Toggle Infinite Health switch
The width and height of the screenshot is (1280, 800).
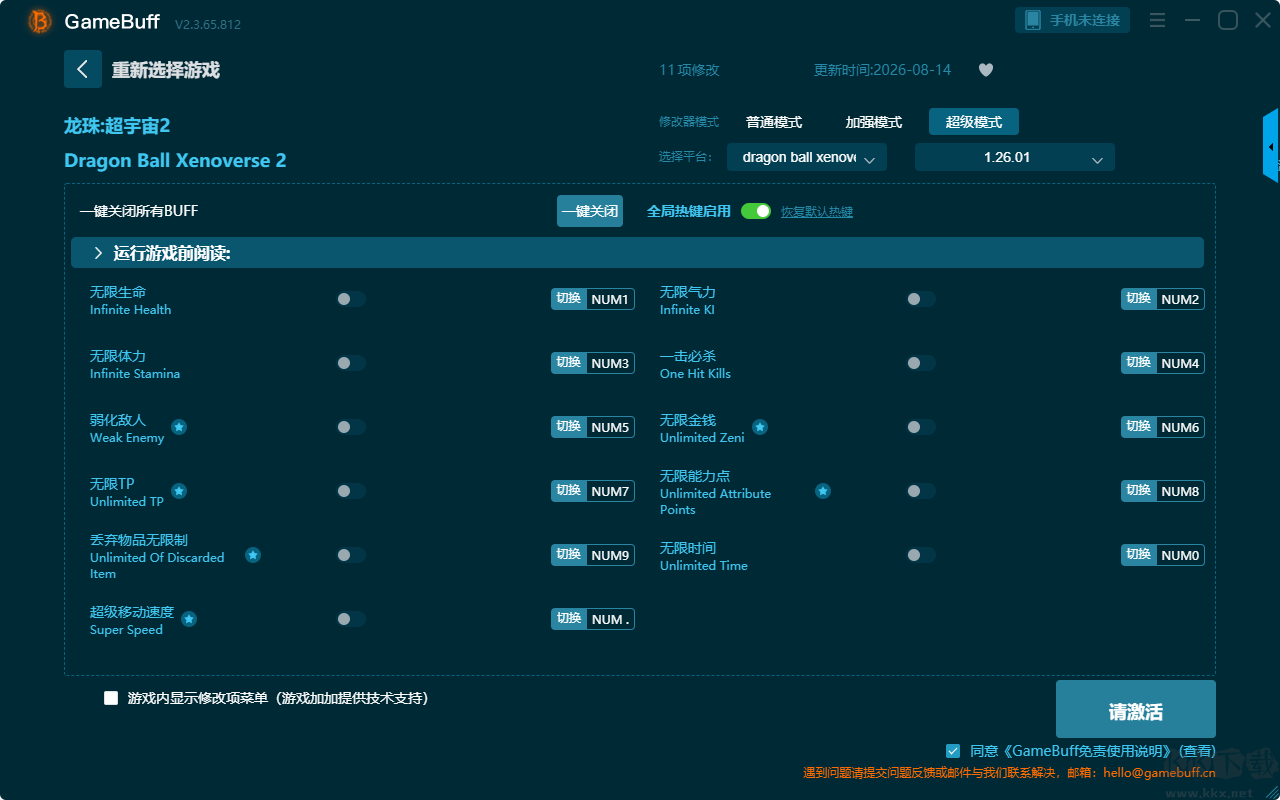(351, 299)
